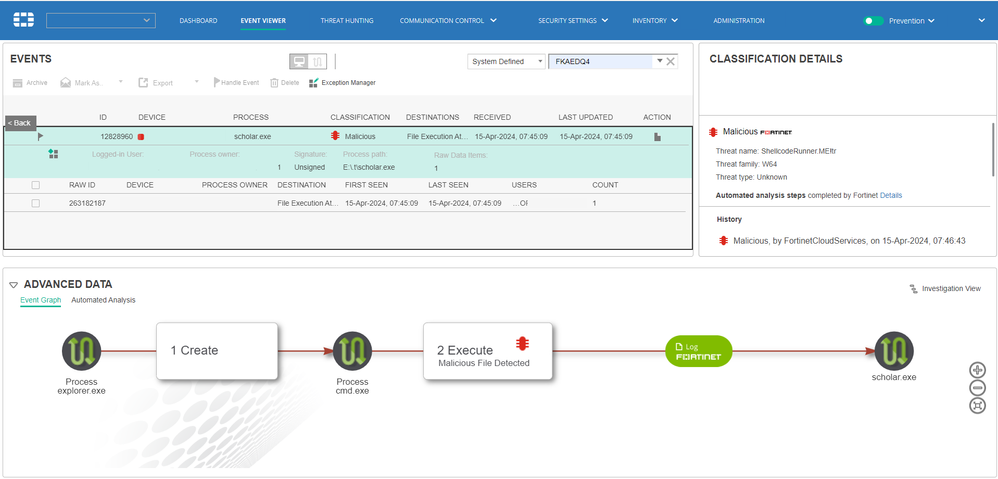Open the Administration tab
Screen dimensions: 998x479
[738, 21]
